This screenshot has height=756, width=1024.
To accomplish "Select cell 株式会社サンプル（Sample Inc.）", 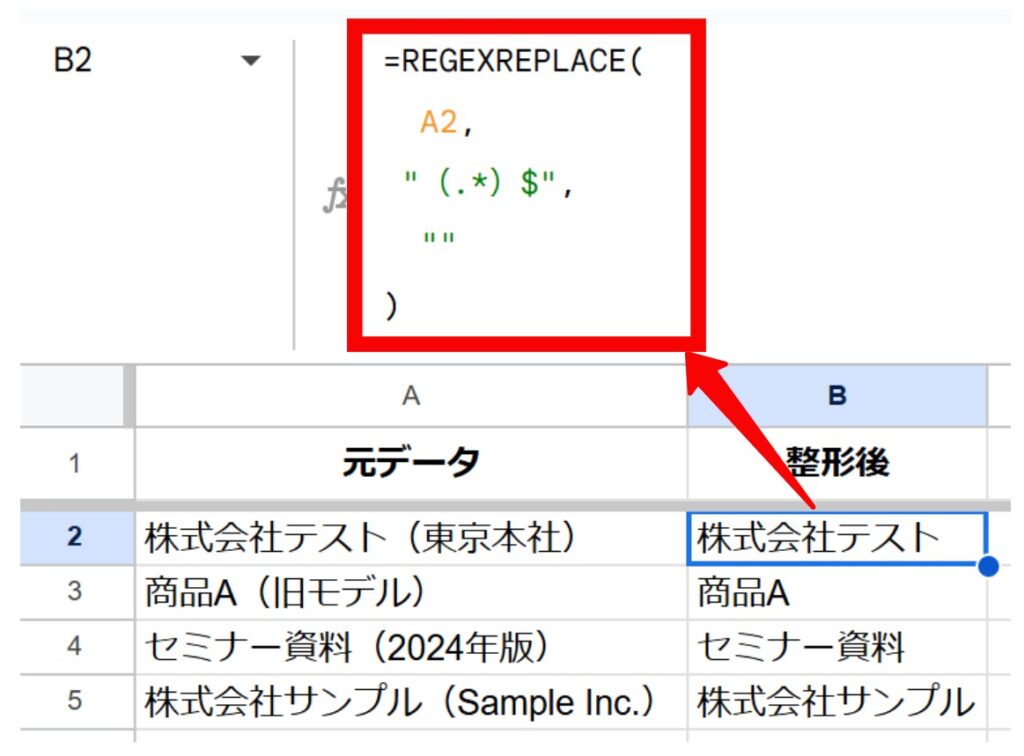I will point(411,702).
